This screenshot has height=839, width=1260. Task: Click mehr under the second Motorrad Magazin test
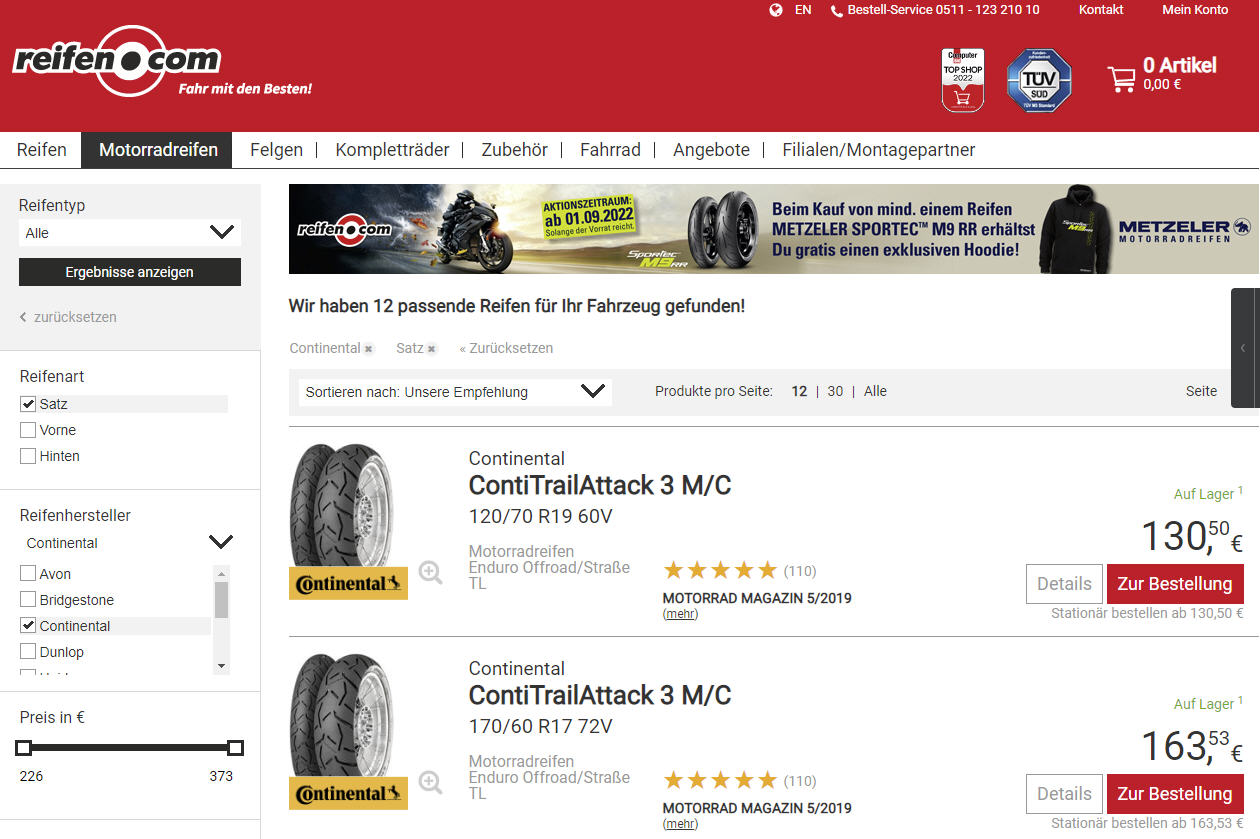[681, 824]
